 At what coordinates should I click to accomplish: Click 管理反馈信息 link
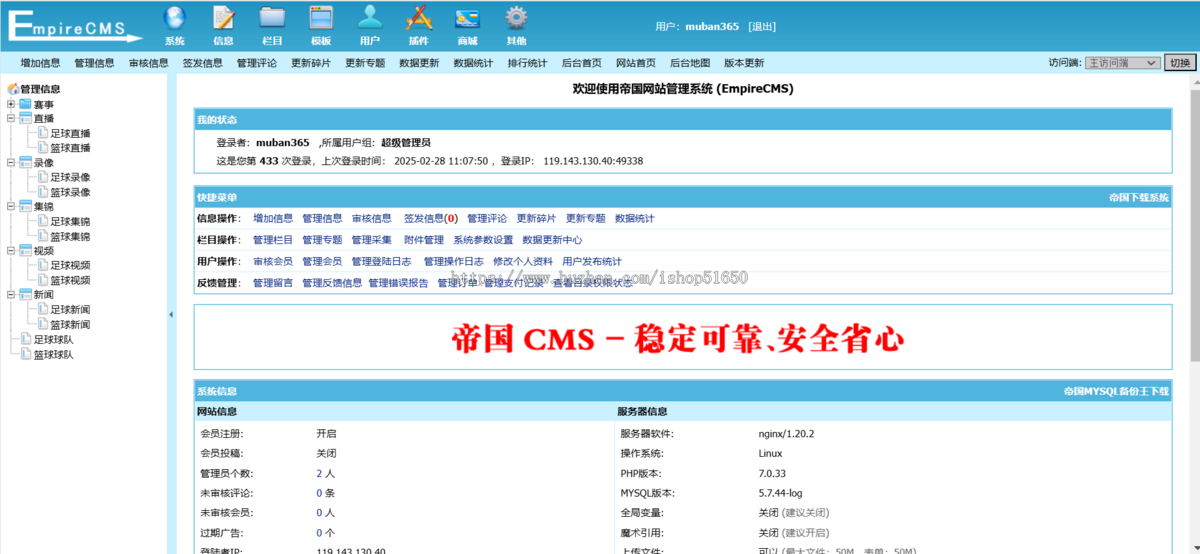[332, 283]
